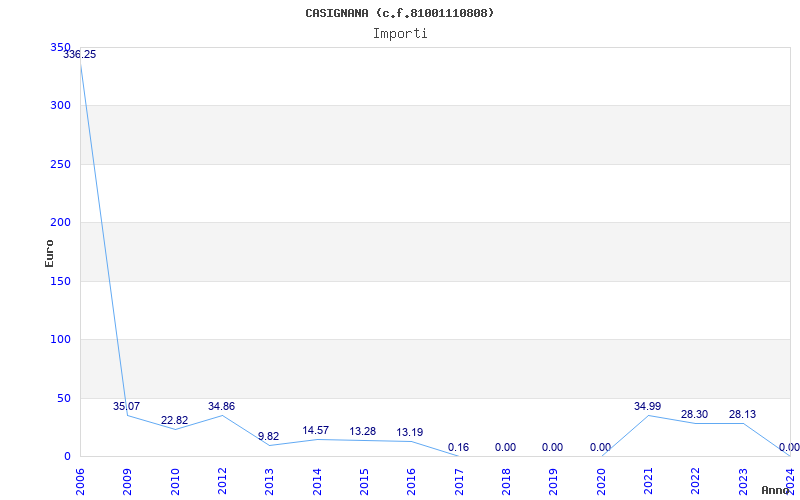Viewport: 800px width, 500px height.
Task: Select the 28.13 data label
Action: point(742,414)
